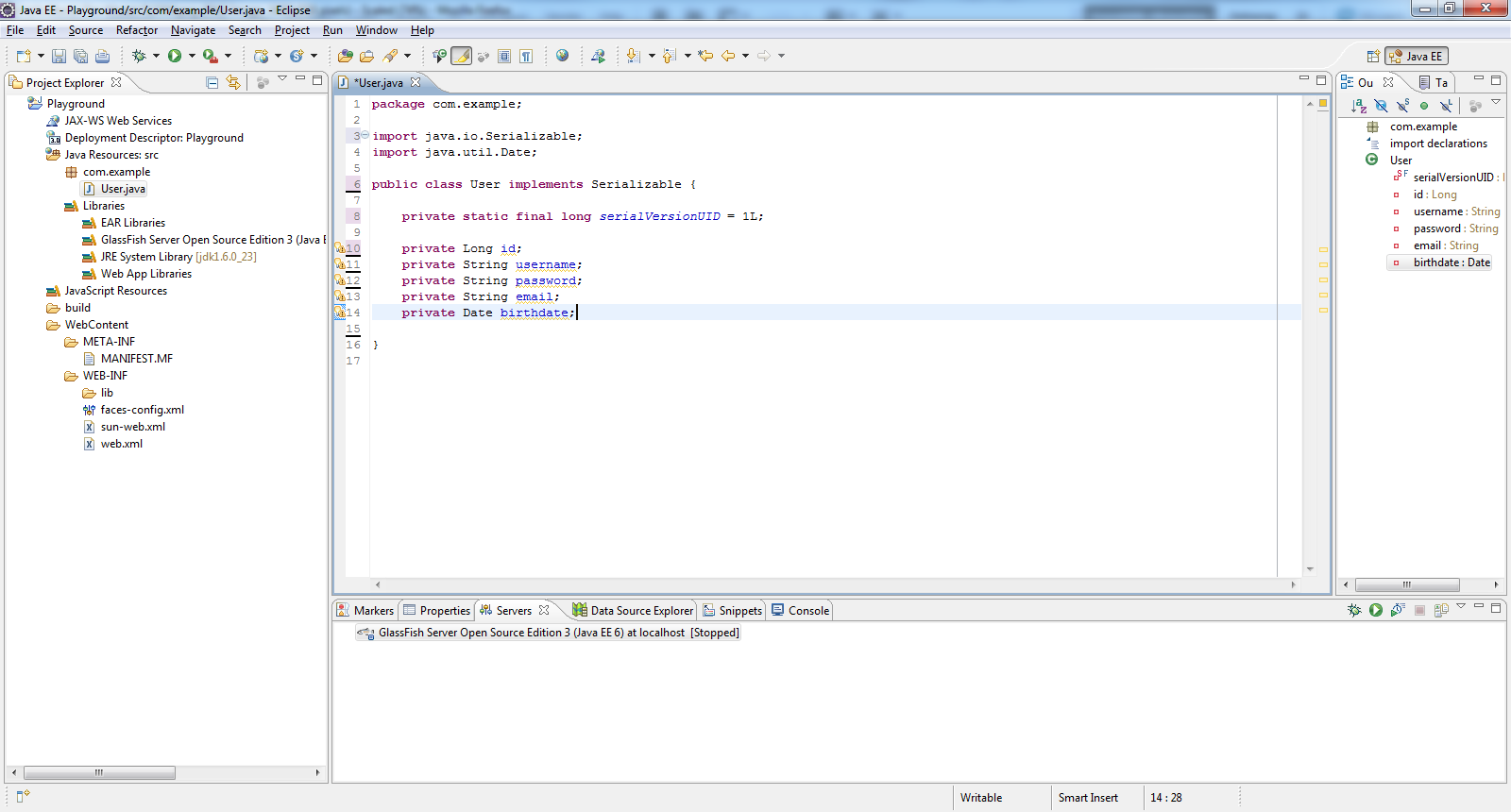1511x812 pixels.
Task: Collapse the imports fold on line 3
Action: pos(365,135)
